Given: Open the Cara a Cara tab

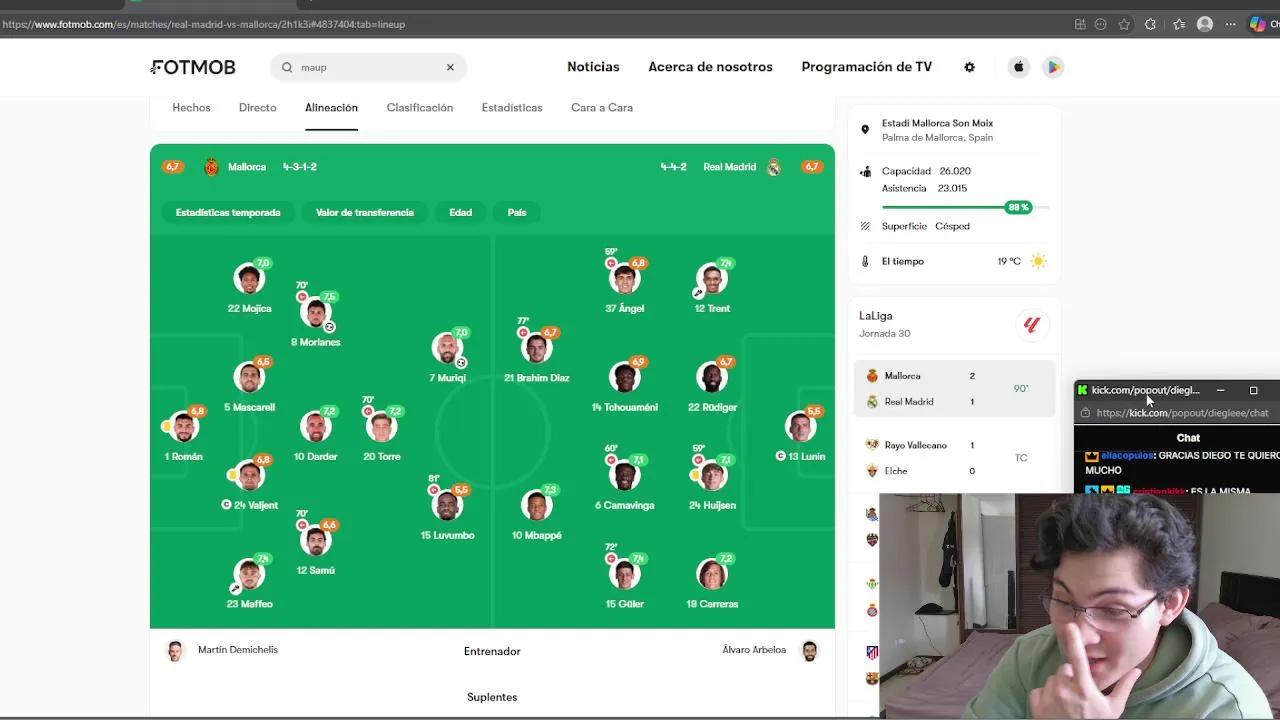Looking at the screenshot, I should coord(602,108).
